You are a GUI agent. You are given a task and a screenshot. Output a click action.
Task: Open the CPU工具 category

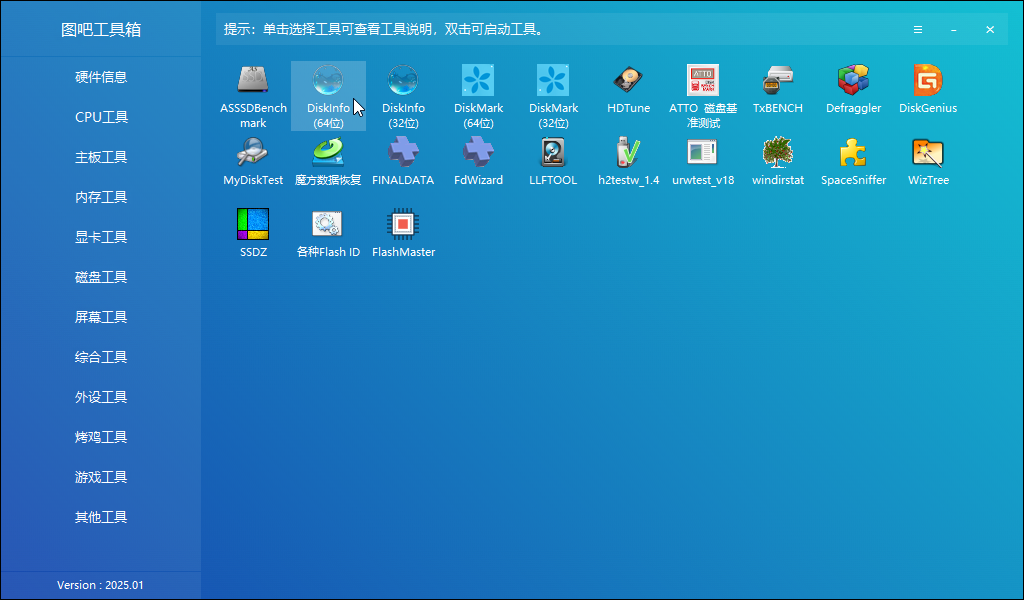101,117
